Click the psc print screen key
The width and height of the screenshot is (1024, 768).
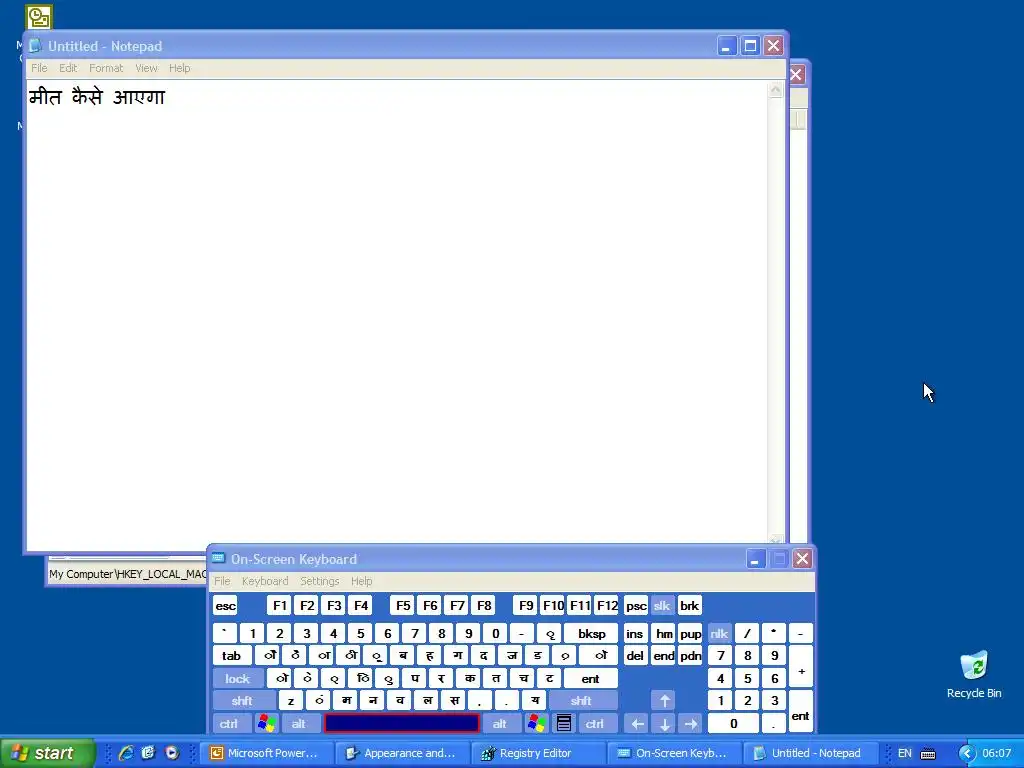635,605
